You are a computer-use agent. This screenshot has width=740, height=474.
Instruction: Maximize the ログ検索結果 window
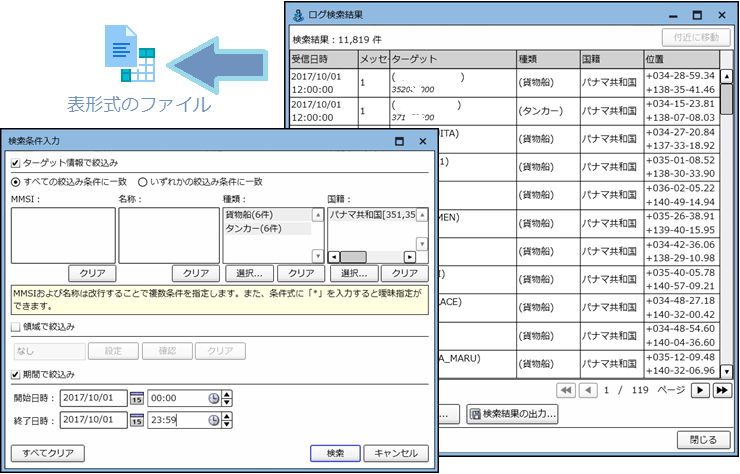tap(697, 16)
